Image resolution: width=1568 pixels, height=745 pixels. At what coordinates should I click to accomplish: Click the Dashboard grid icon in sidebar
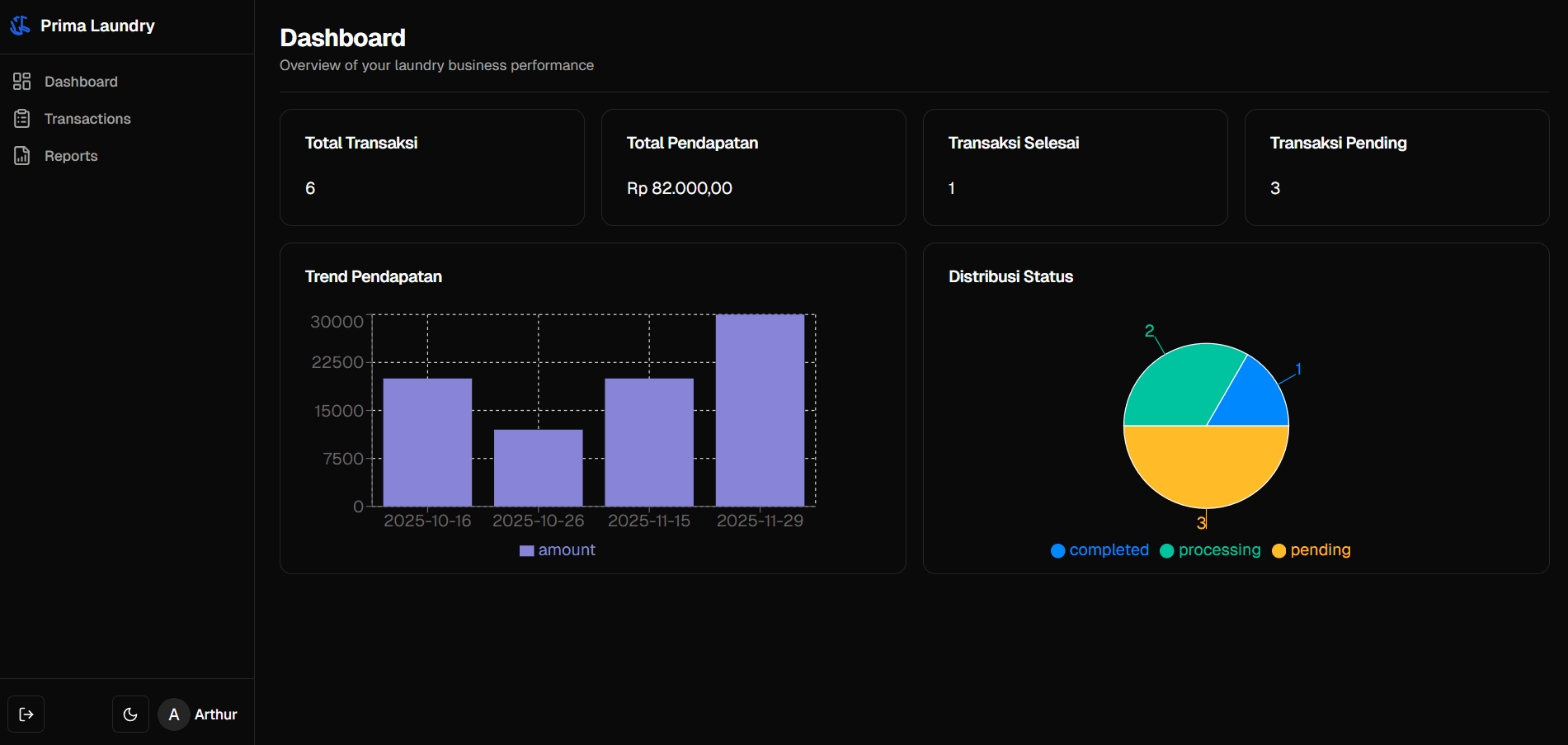[22, 82]
